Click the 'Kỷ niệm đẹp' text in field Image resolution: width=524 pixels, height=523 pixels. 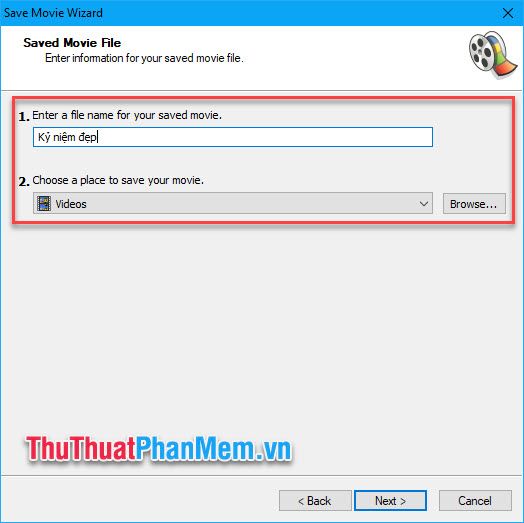67,137
